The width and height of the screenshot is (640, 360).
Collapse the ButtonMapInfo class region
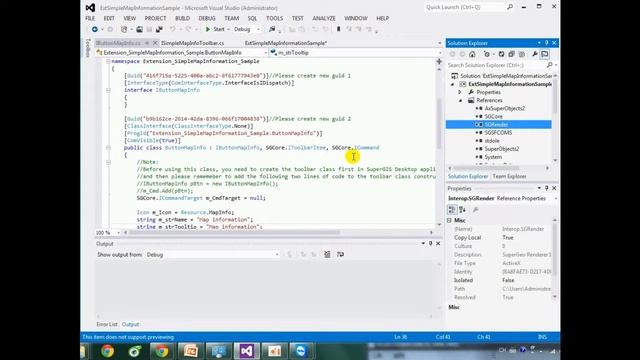[108, 148]
